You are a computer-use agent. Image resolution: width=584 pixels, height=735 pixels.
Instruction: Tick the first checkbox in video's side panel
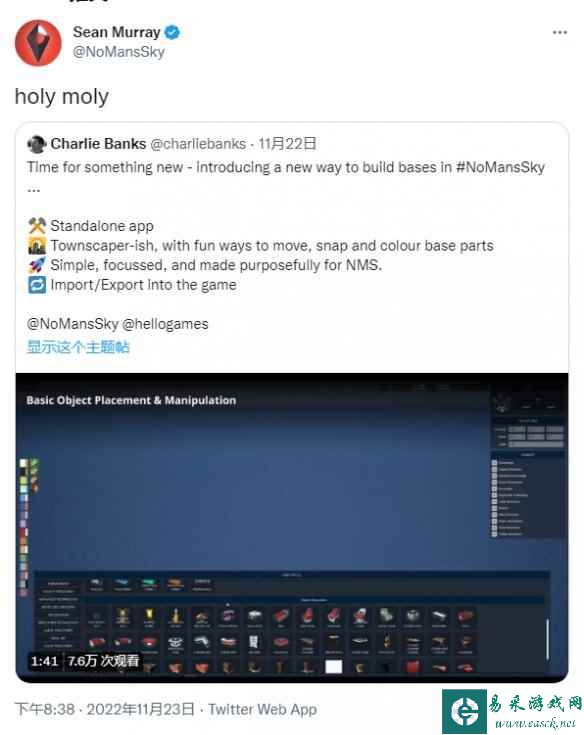494,463
